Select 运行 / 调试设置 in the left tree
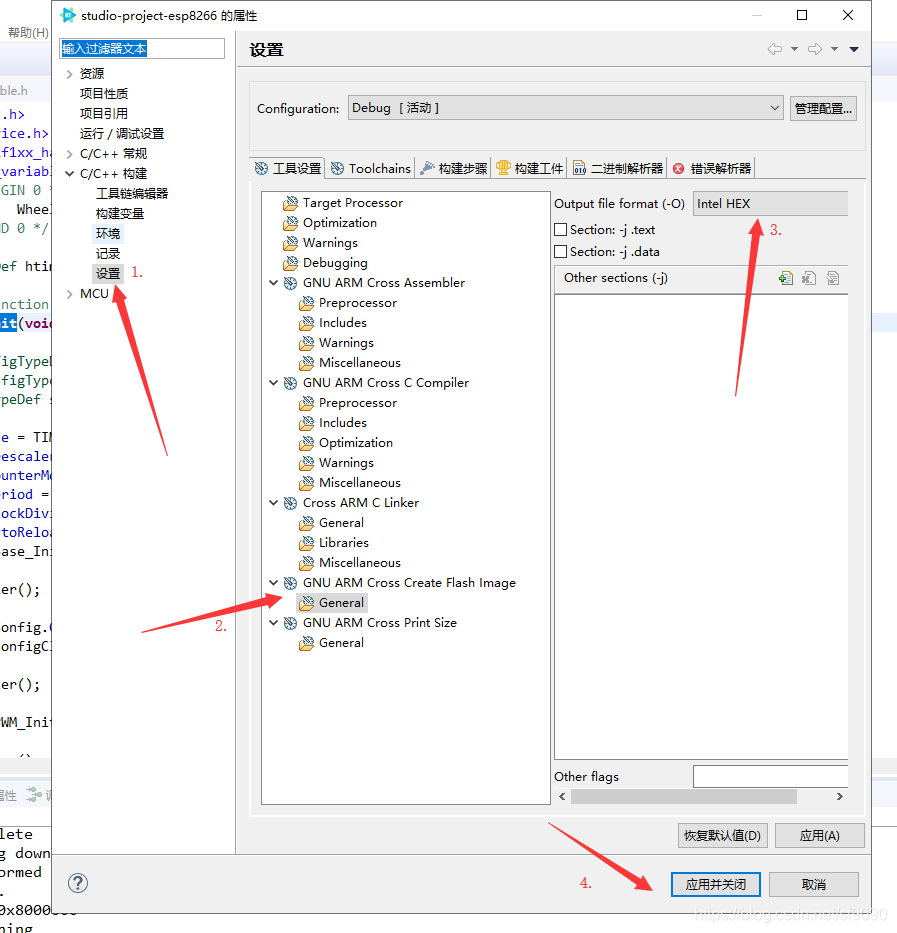The image size is (897, 933). tap(121, 134)
